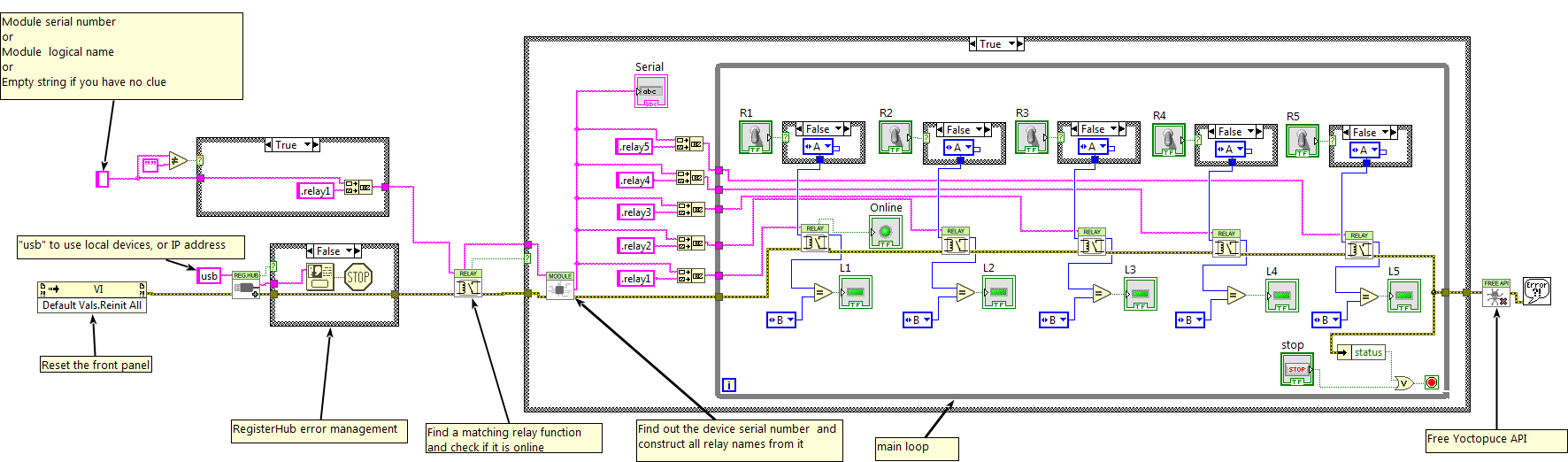This screenshot has width=1568, height=462.
Task: Toggle the R5 switch terminal
Action: 1302,141
